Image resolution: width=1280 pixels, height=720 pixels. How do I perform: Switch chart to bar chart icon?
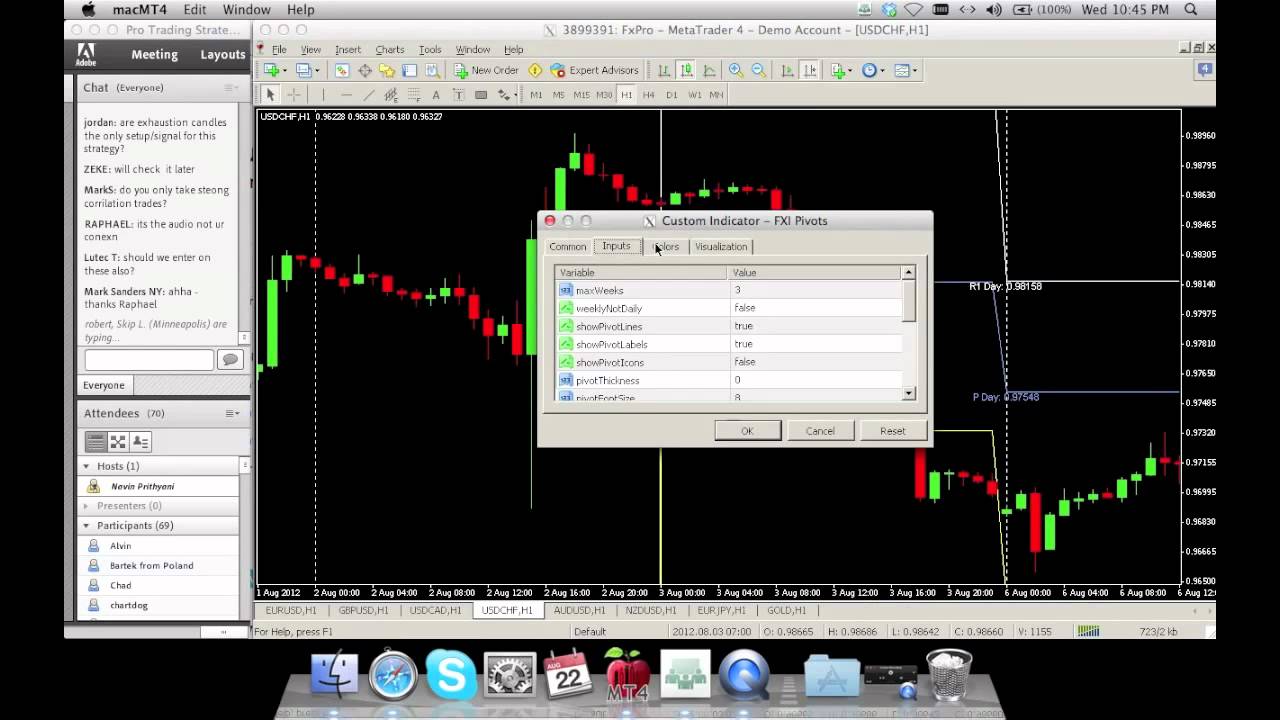664,70
